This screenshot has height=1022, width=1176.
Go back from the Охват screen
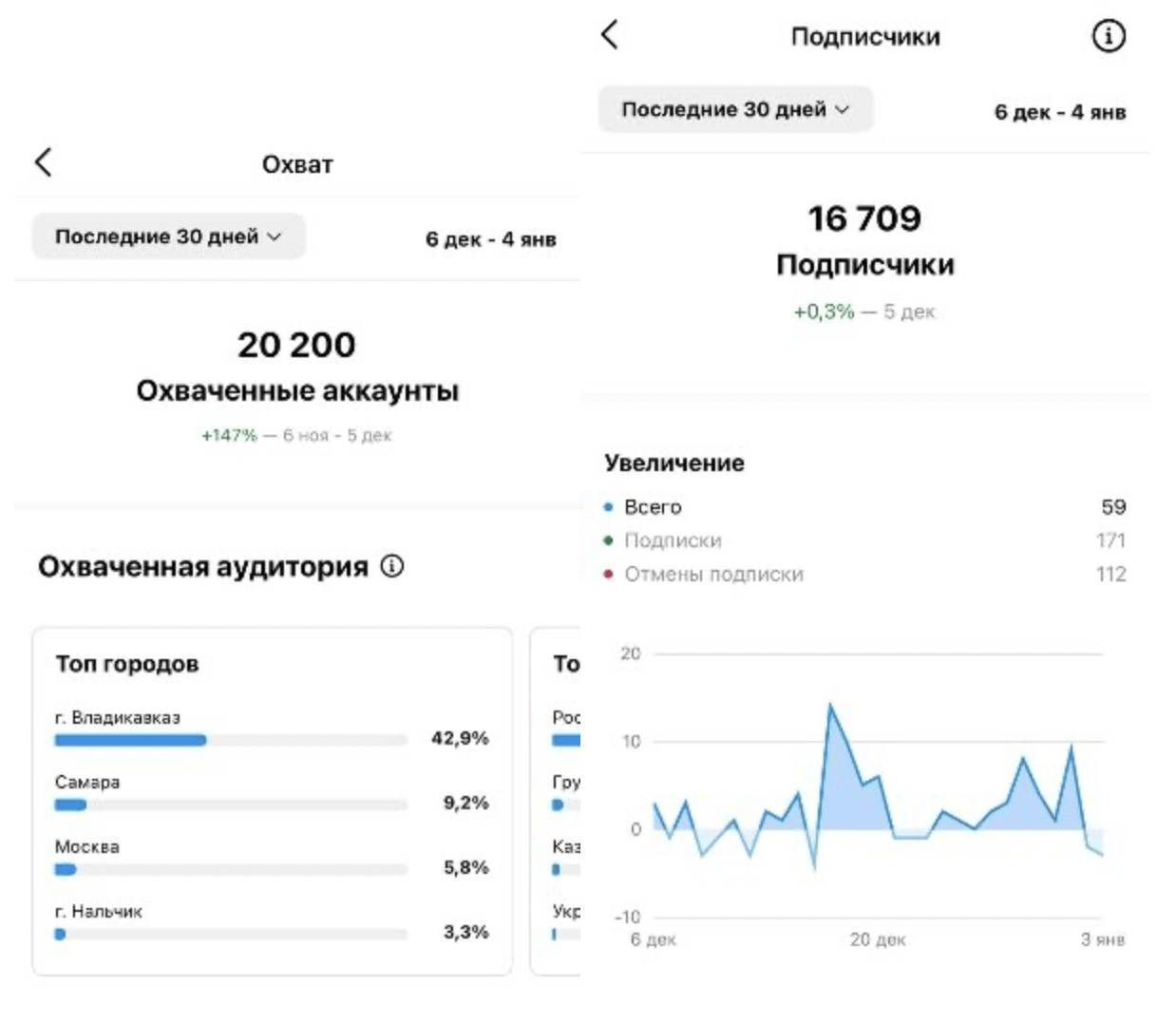click(44, 162)
